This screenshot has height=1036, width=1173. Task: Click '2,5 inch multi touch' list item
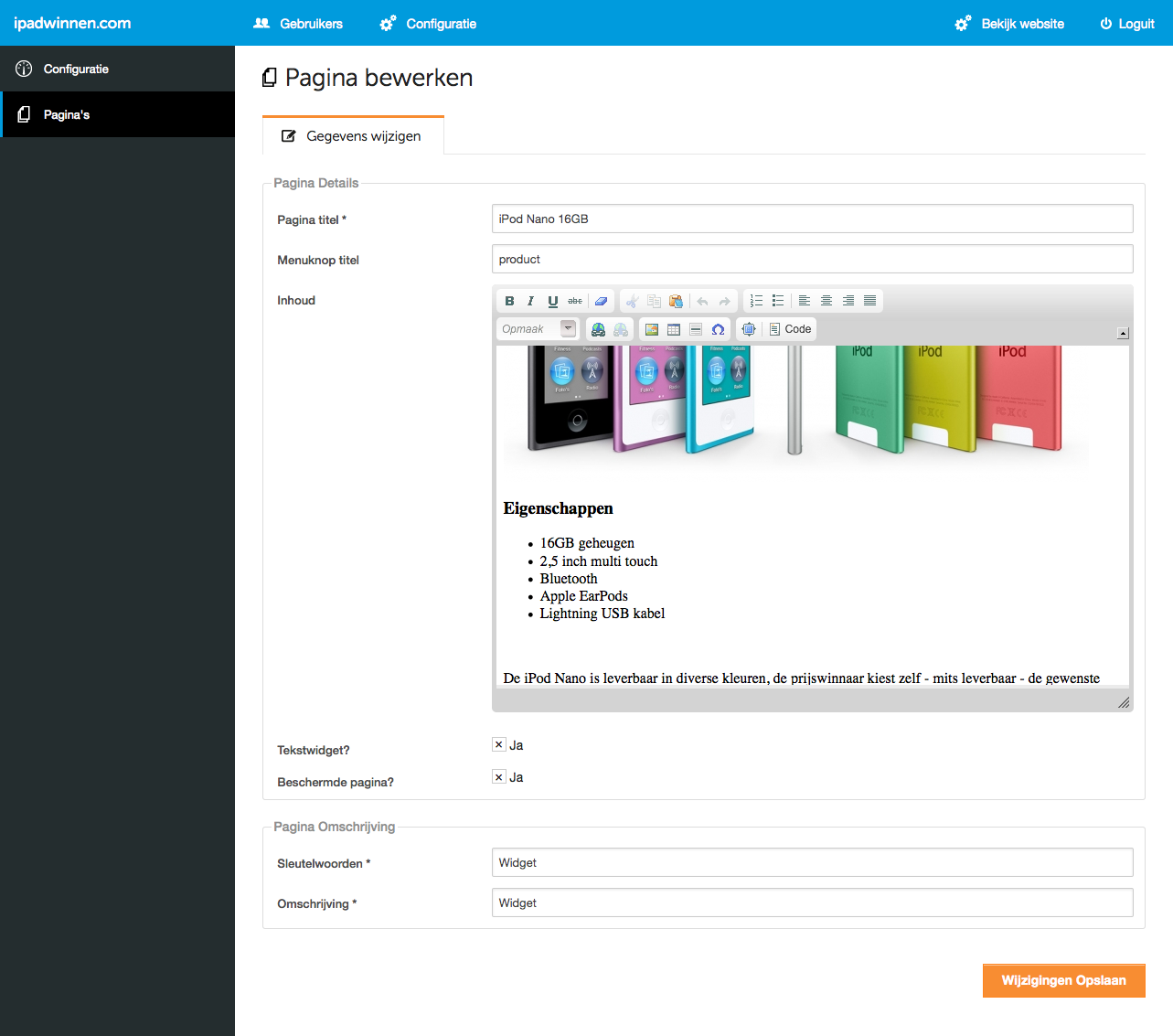coord(599,561)
